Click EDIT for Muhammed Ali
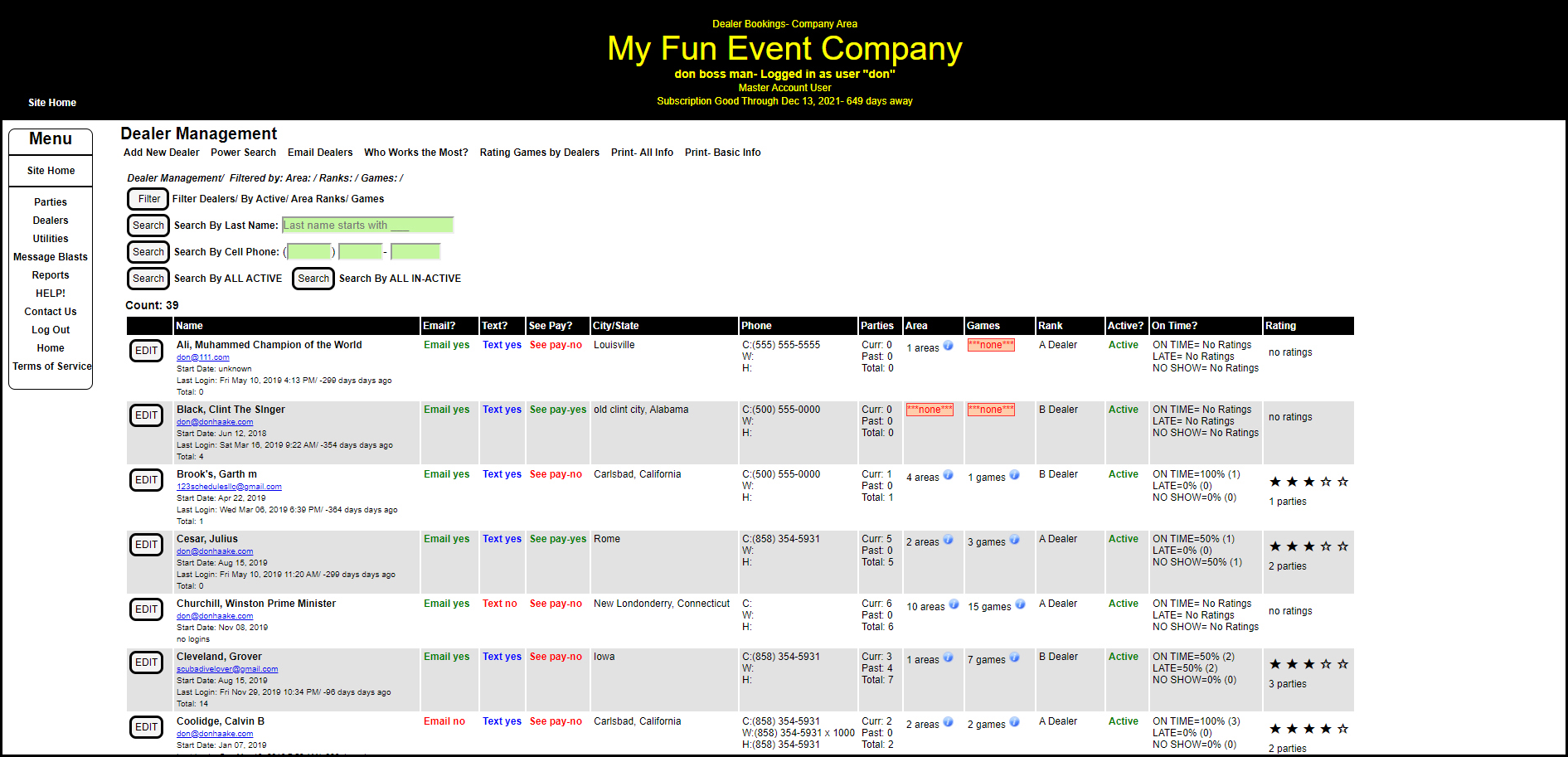 (x=146, y=351)
